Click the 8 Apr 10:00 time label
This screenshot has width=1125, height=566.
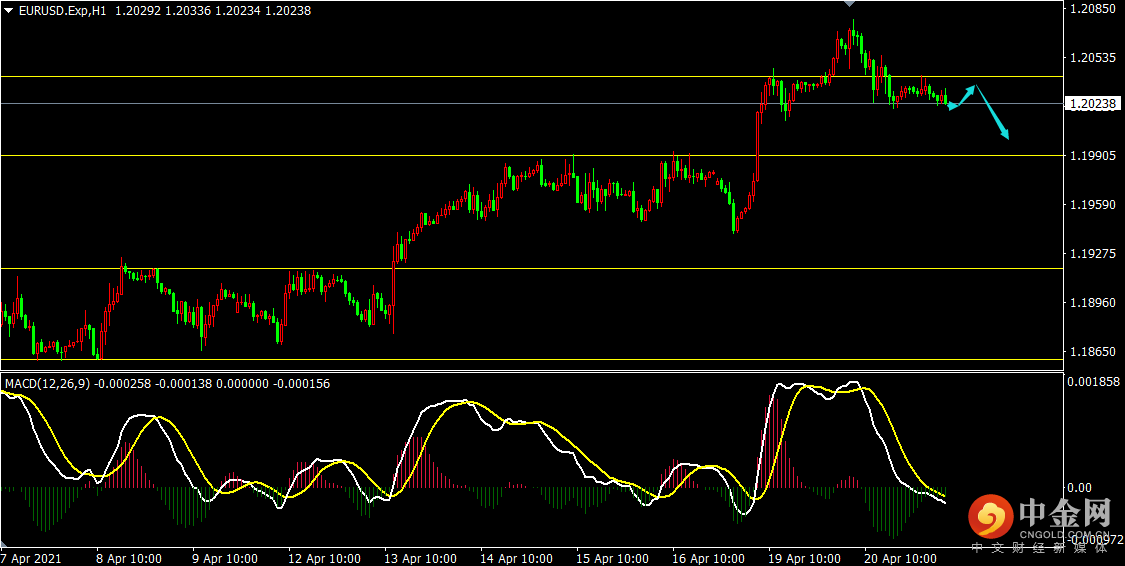pos(129,558)
